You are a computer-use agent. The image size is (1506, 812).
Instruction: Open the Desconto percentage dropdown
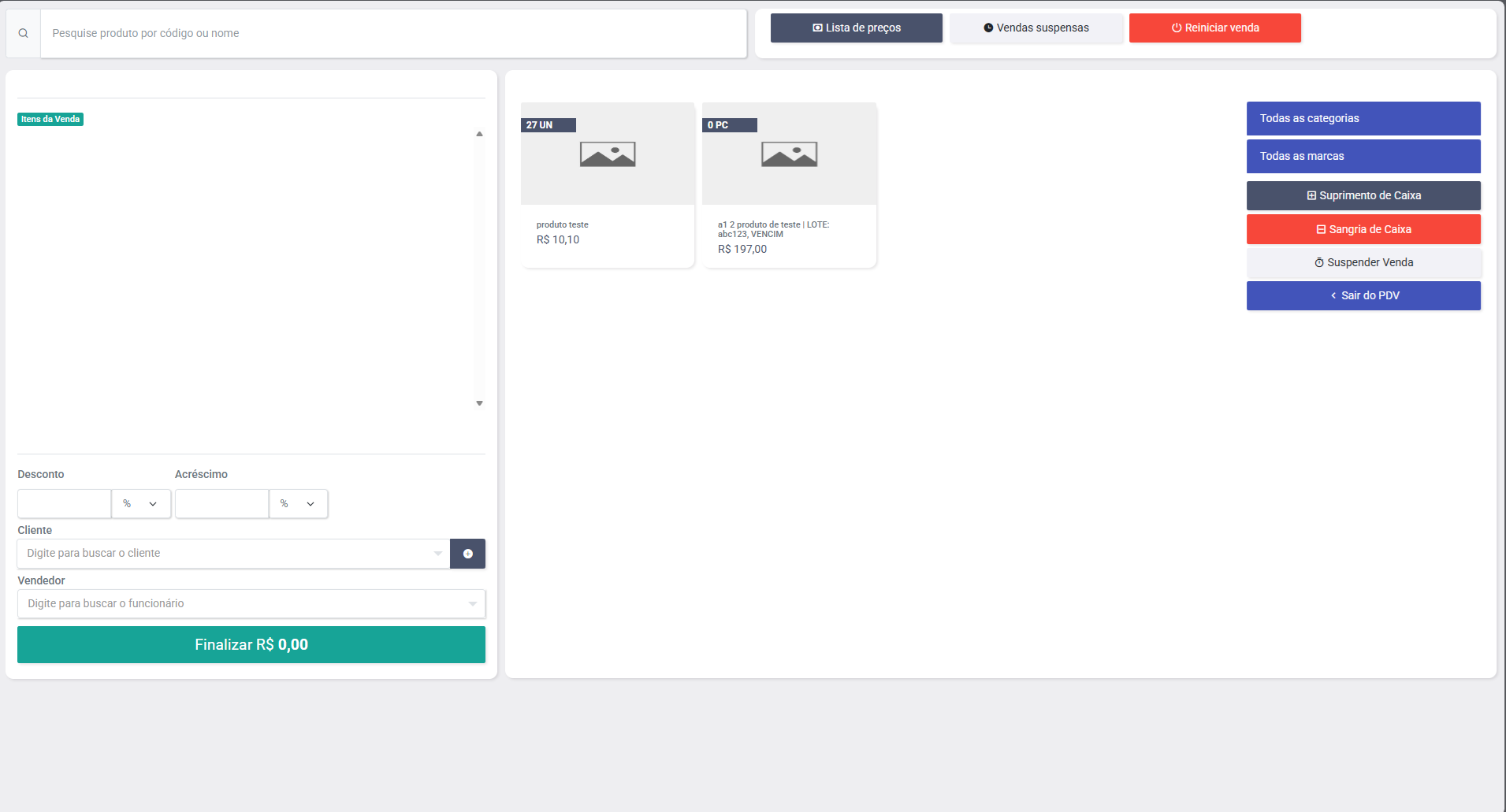[x=141, y=503]
